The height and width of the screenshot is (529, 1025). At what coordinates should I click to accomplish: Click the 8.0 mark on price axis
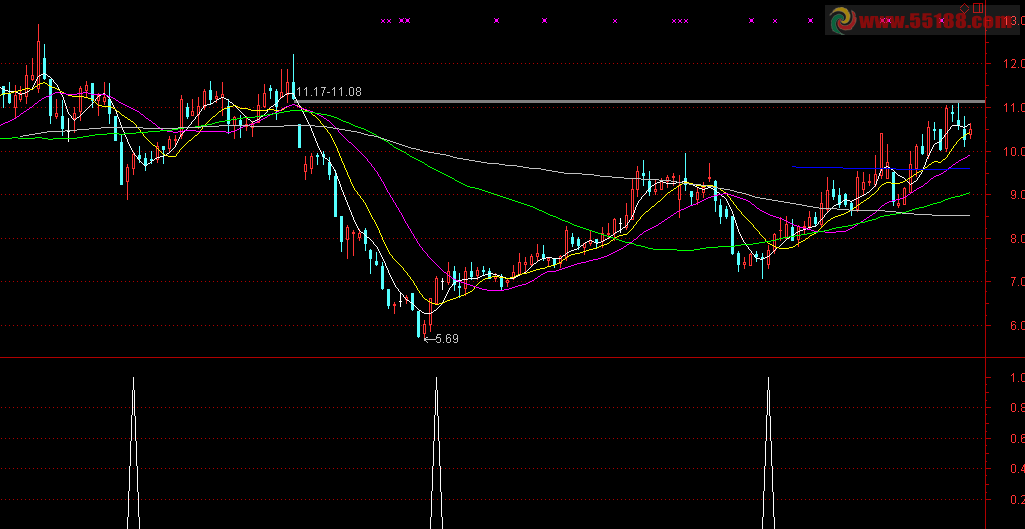pyautogui.click(x=1010, y=238)
